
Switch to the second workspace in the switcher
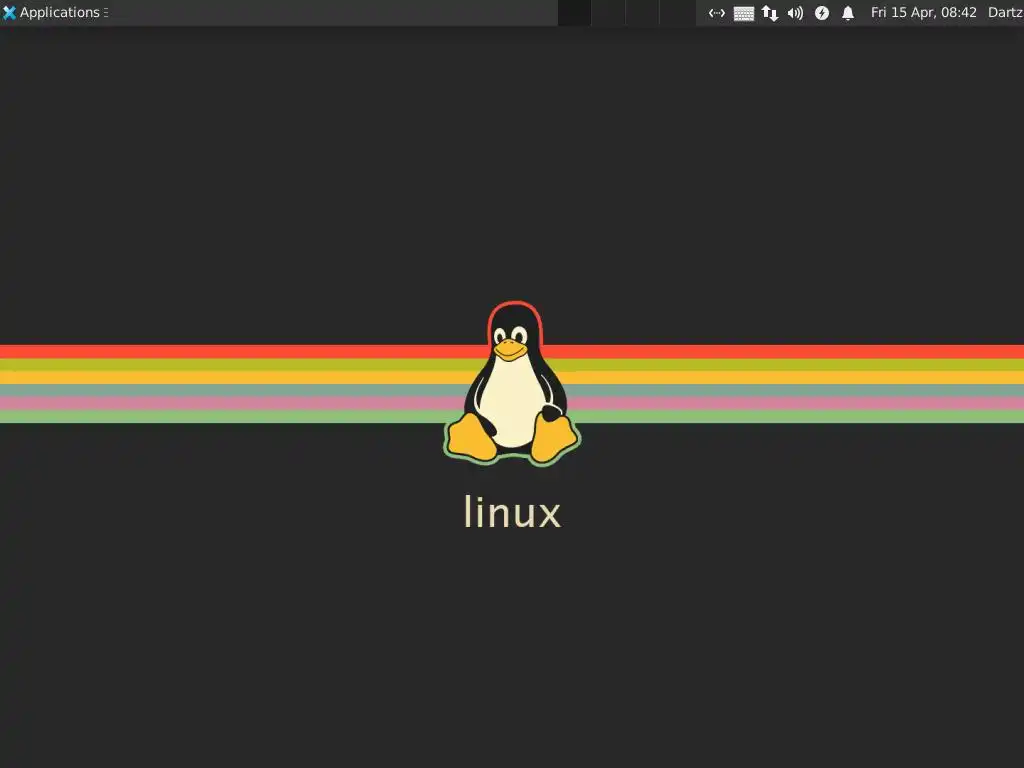[609, 12]
